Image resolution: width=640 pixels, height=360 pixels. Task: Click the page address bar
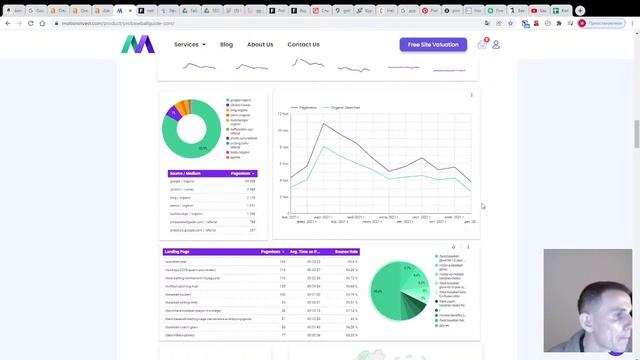[269, 23]
